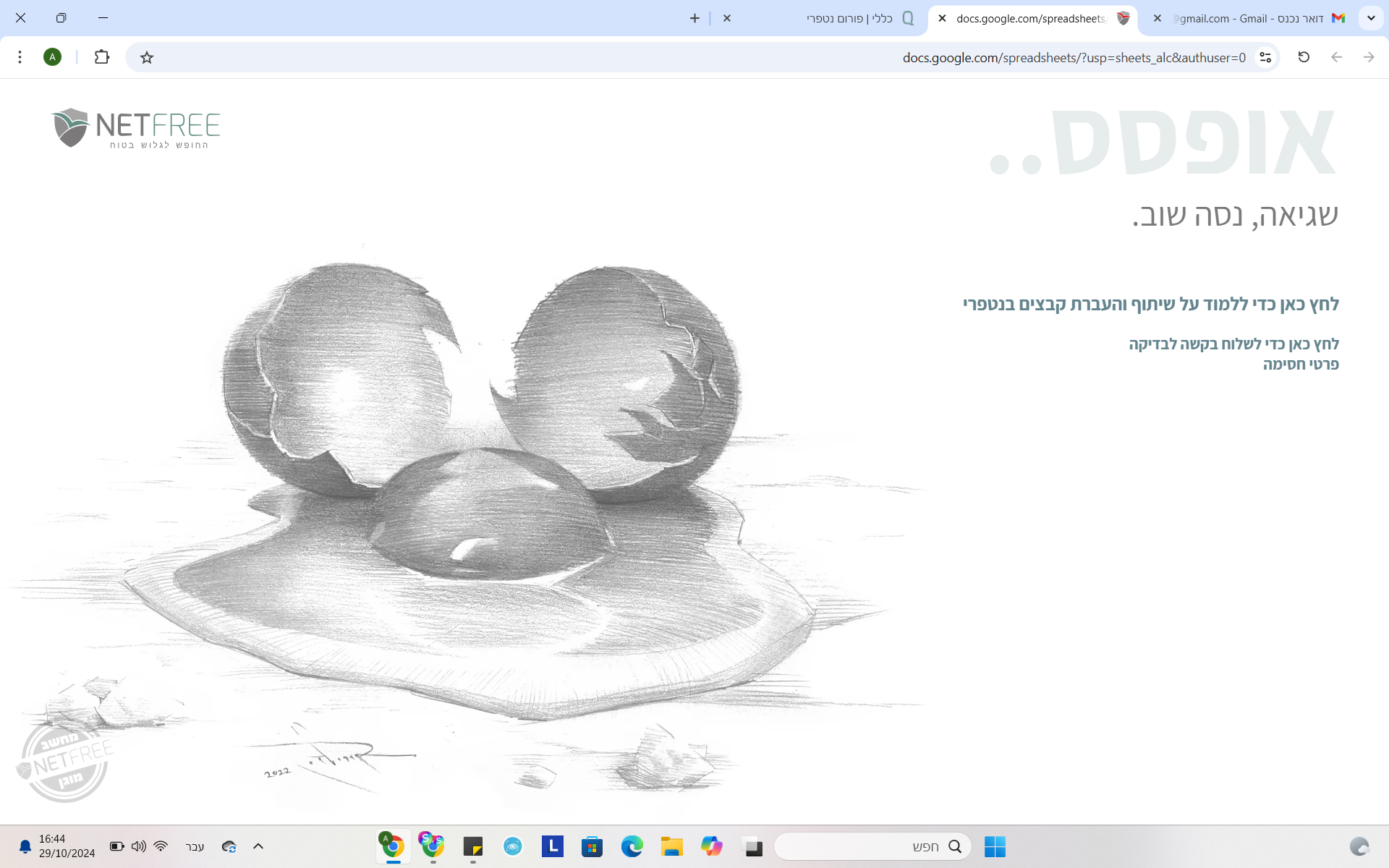Viewport: 1389px width, 868px height.
Task: Click the reload page icon
Action: [x=1304, y=57]
